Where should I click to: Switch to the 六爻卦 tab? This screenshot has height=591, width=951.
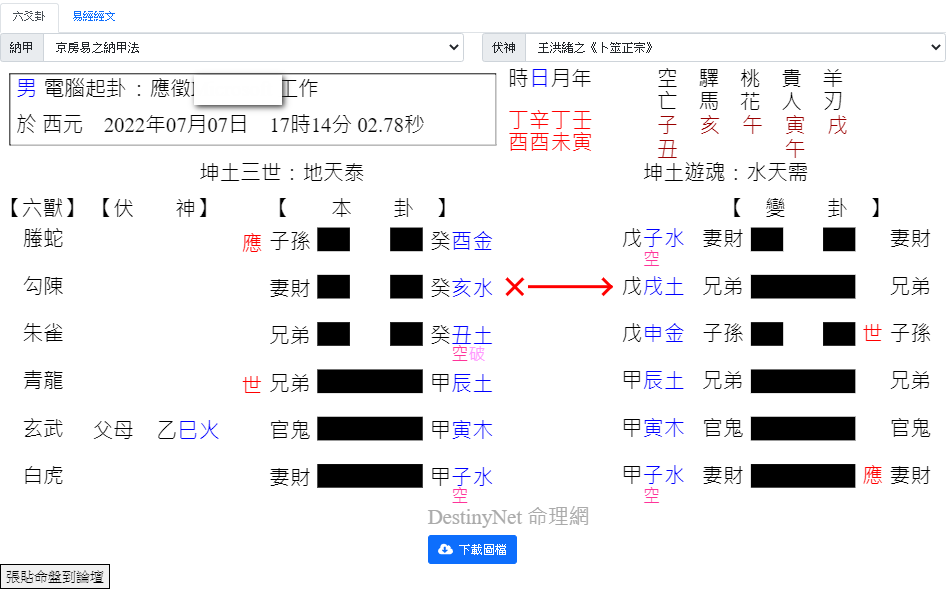point(29,16)
